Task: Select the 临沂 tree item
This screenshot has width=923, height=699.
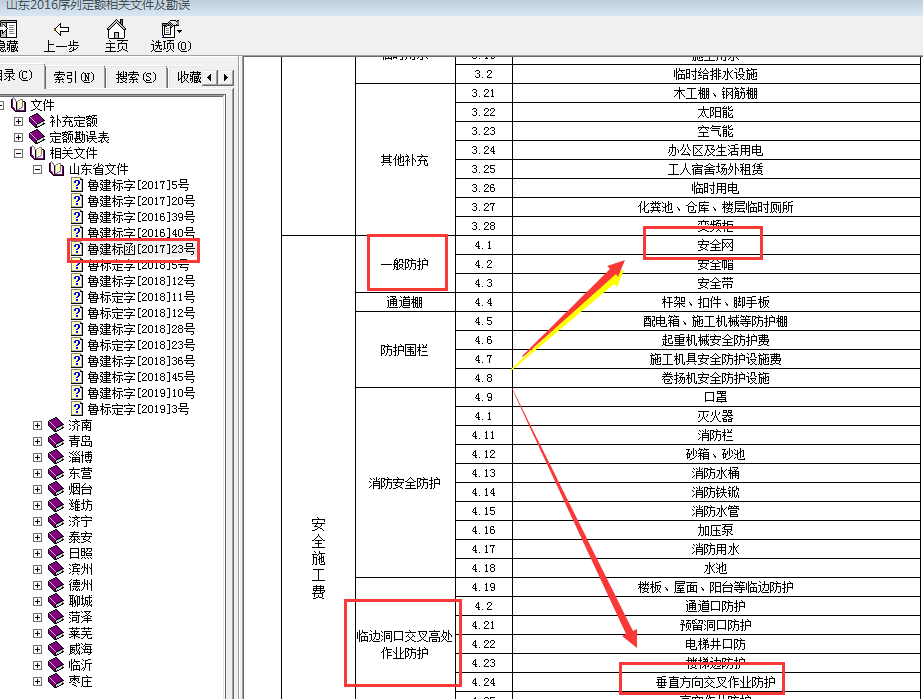Action: coord(81,665)
